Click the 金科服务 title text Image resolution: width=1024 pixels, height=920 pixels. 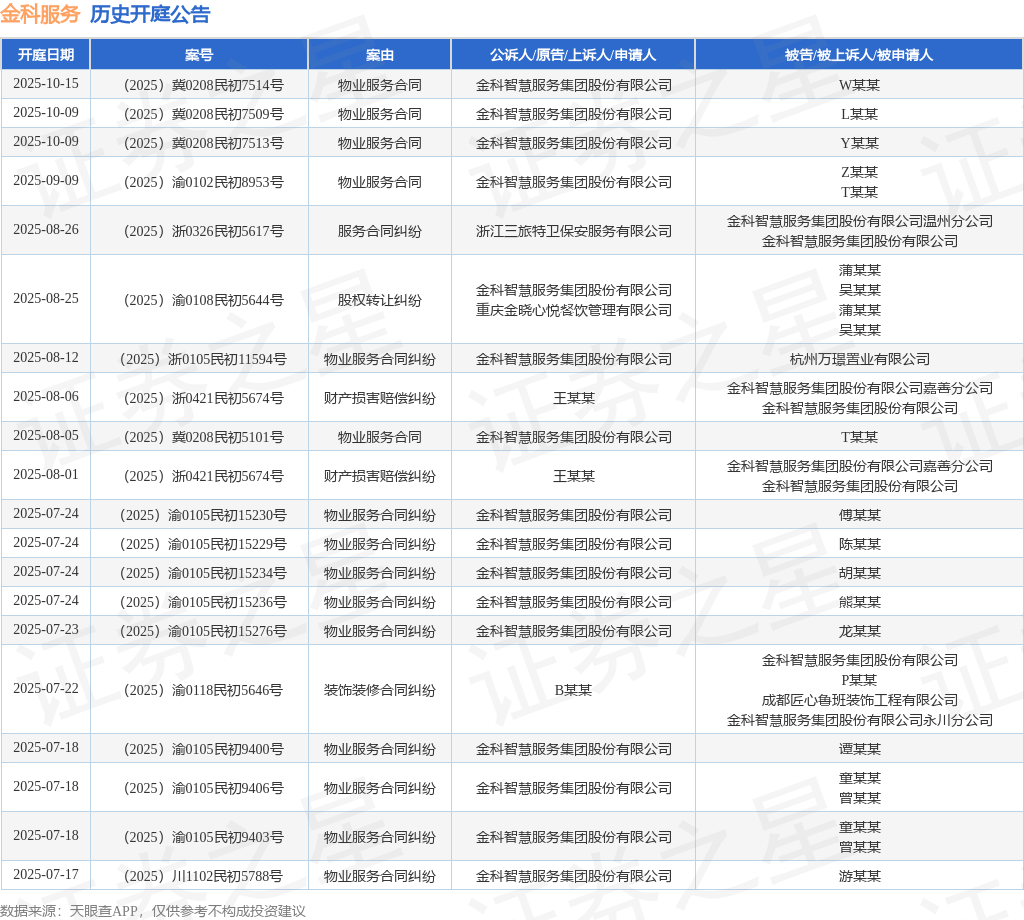click(40, 14)
